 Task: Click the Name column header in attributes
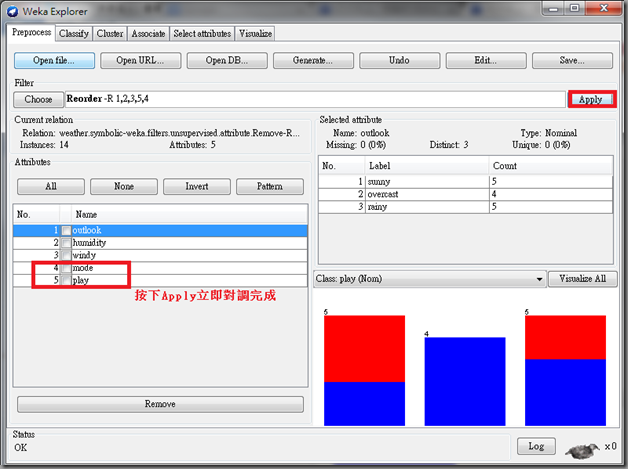tap(189, 215)
